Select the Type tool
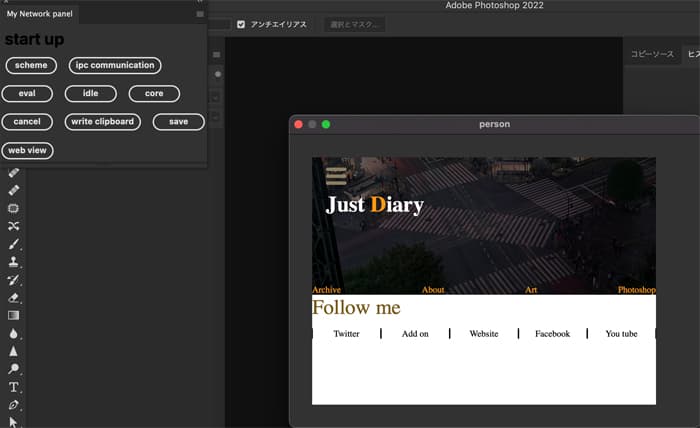 pyautogui.click(x=13, y=387)
